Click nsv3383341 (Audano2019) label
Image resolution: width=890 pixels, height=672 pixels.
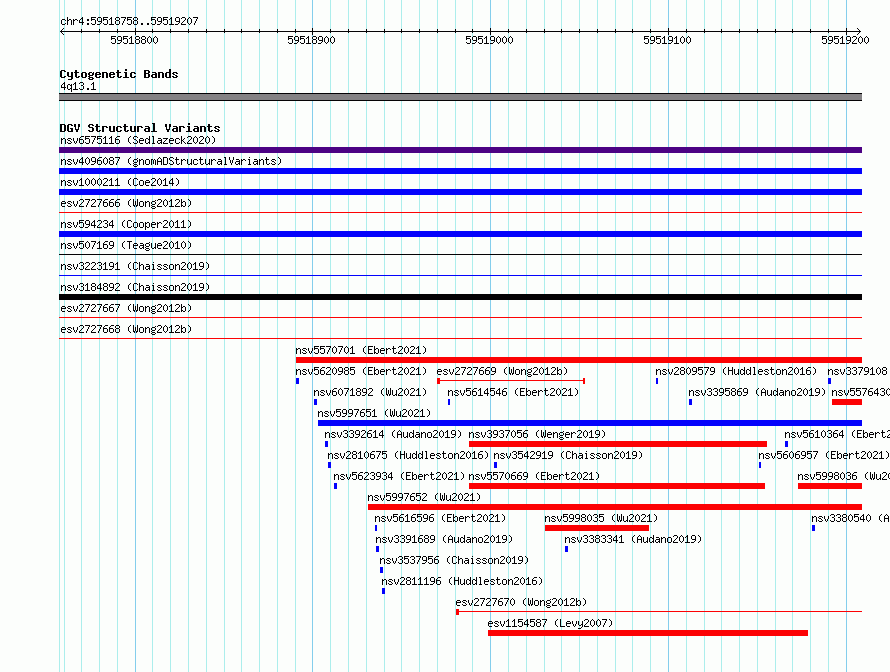pos(633,539)
